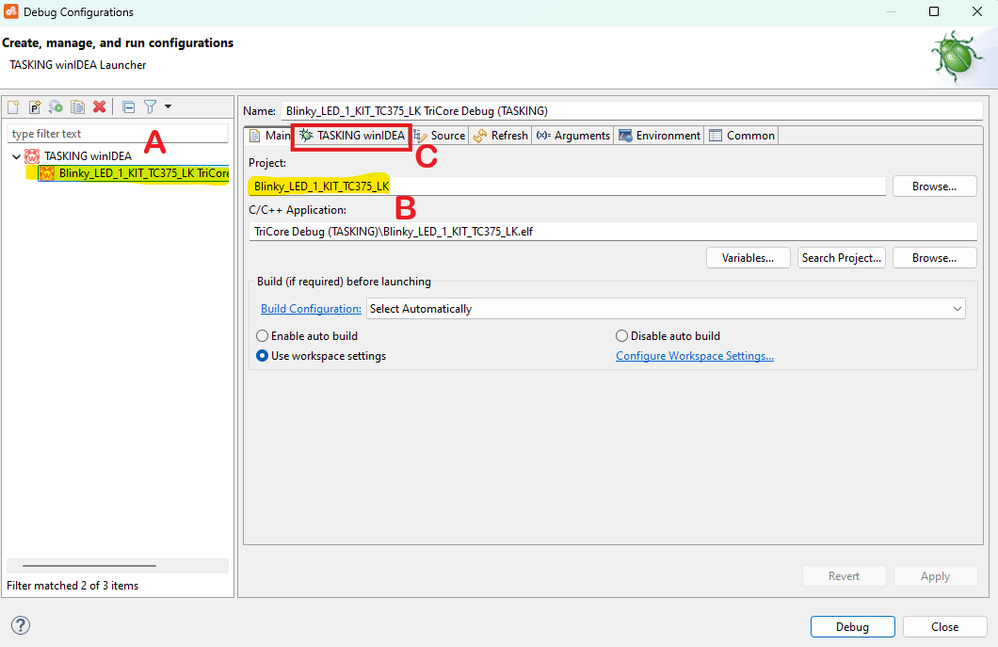Image resolution: width=998 pixels, height=647 pixels.
Task: Switch to the TASKING winIDEA tab
Action: pyautogui.click(x=350, y=135)
